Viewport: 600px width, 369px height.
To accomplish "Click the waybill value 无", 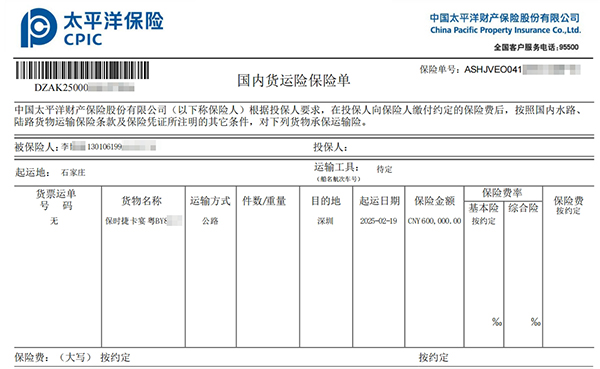I will click(x=54, y=221).
